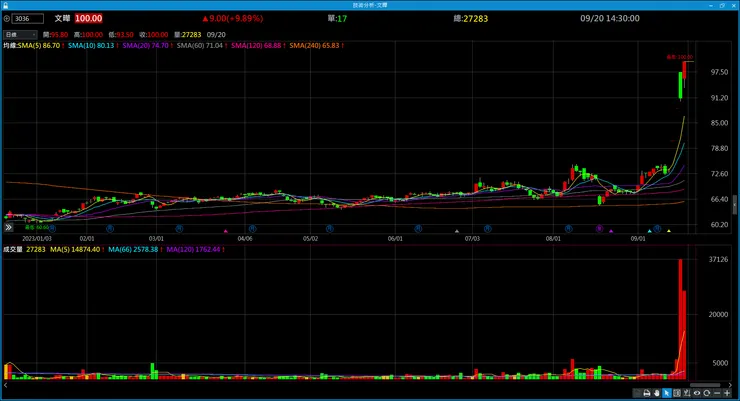The height and width of the screenshot is (401, 740).
Task: Click the stock name 文曄
Action: pos(62,18)
